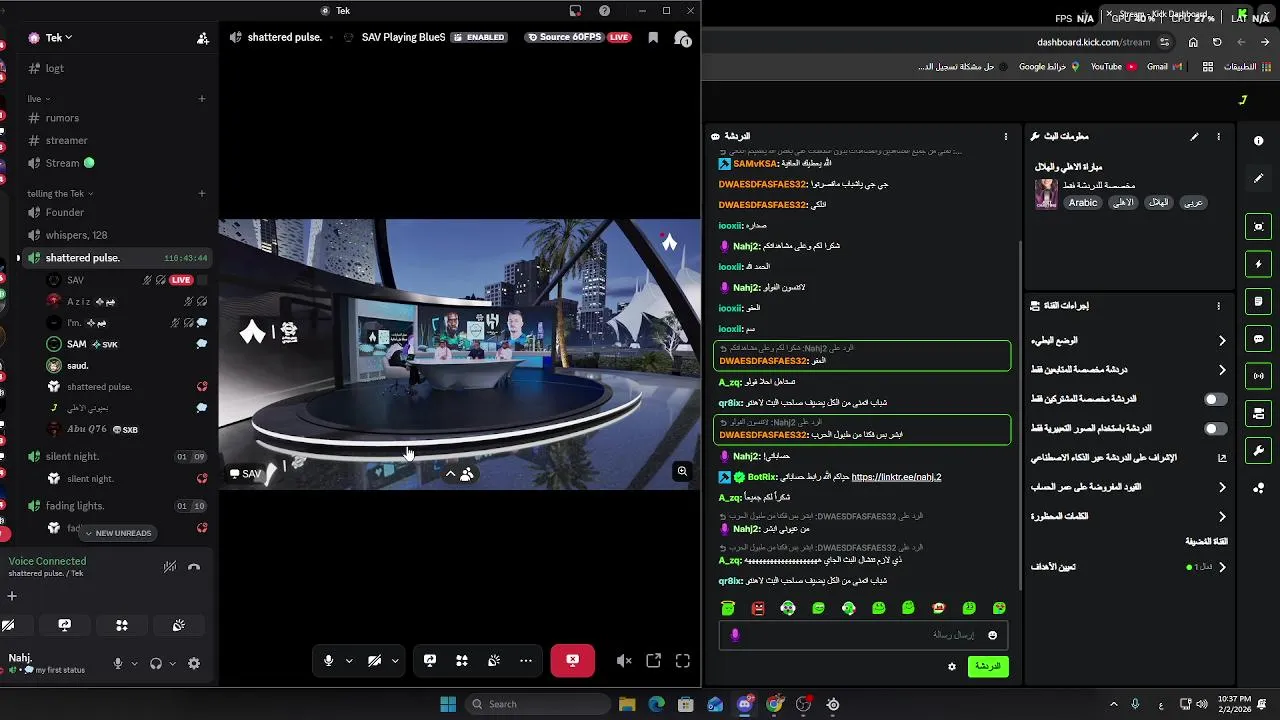
Task: Toggle subscribers-only chat switch
Action: (x=1215, y=399)
